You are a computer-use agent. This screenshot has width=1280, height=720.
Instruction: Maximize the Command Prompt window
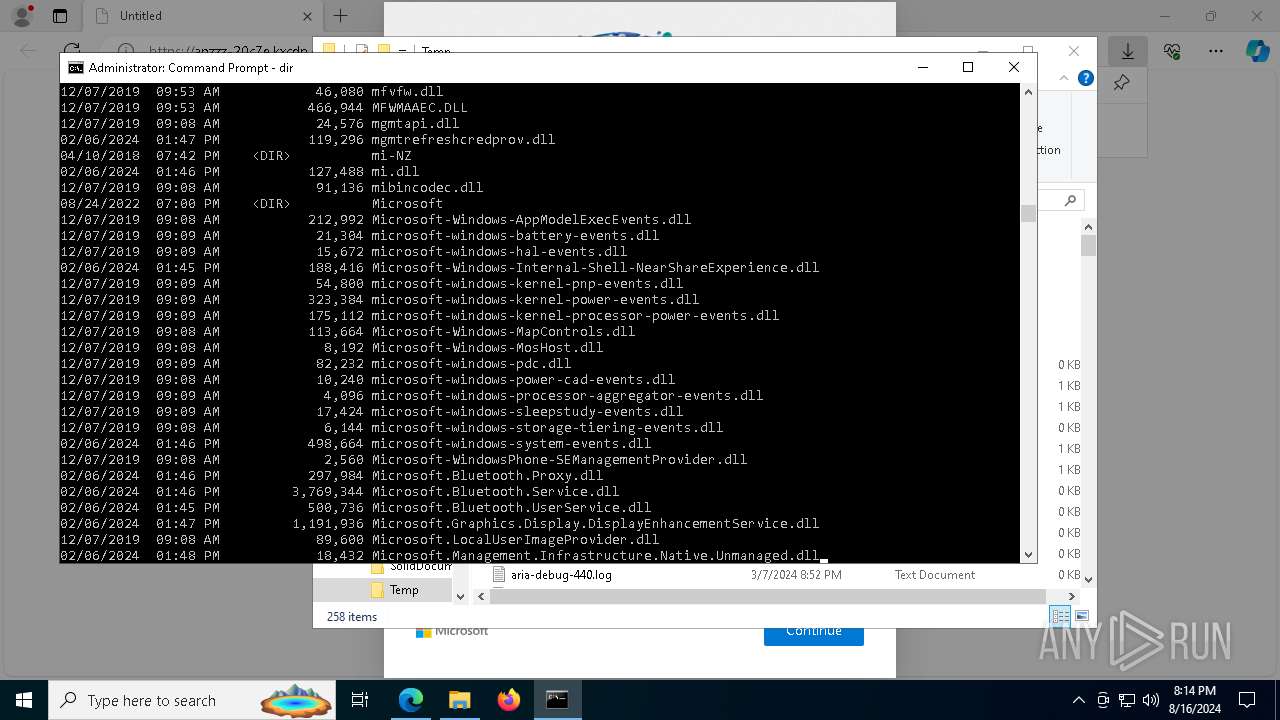pos(967,67)
